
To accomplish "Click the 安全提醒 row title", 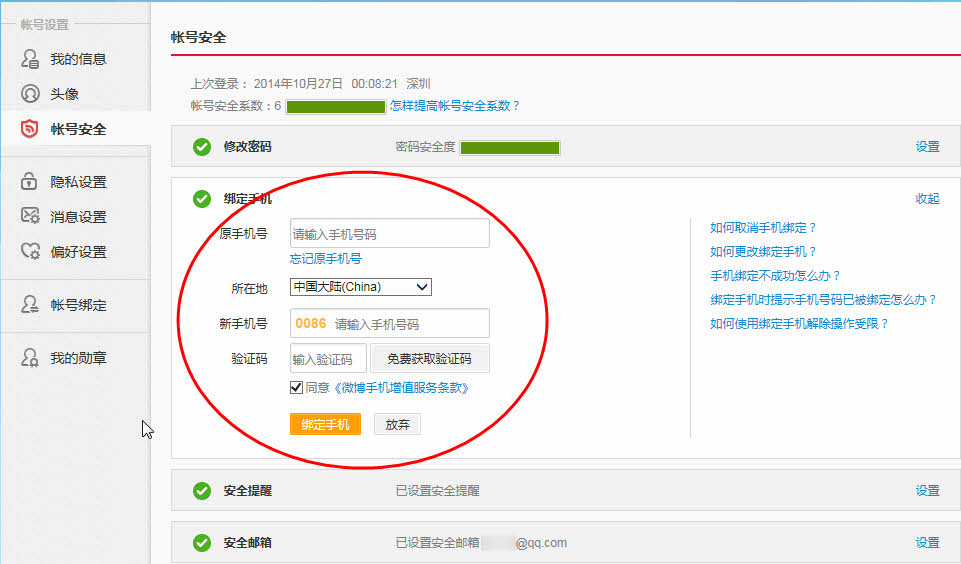I will [248, 490].
